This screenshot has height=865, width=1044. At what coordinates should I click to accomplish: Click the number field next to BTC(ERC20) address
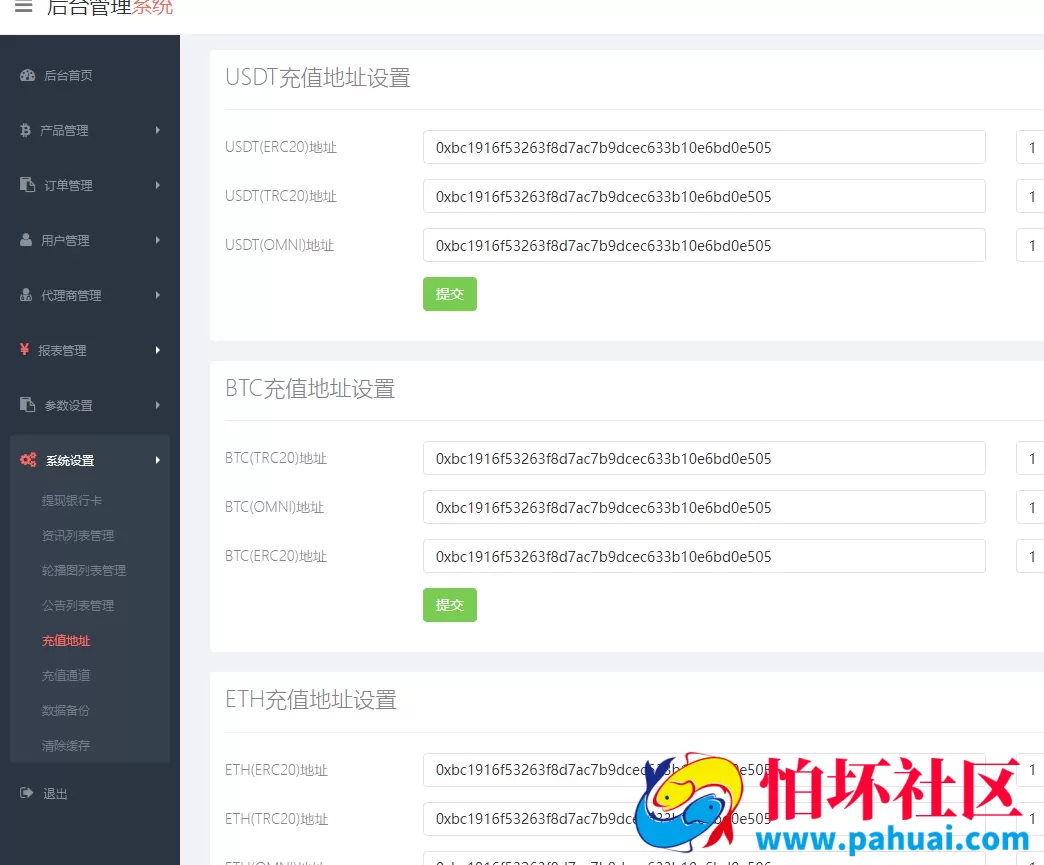(x=1030, y=557)
